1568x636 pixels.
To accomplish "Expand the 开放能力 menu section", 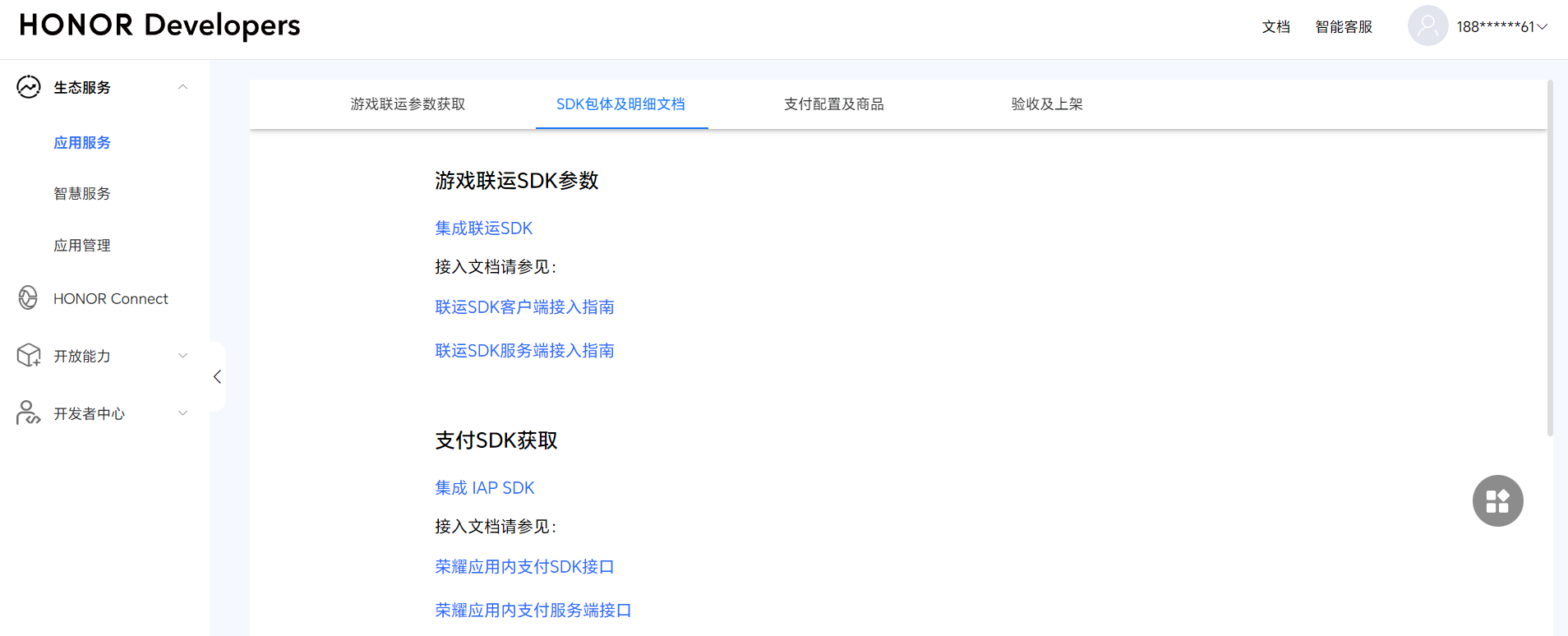I will pos(182,356).
